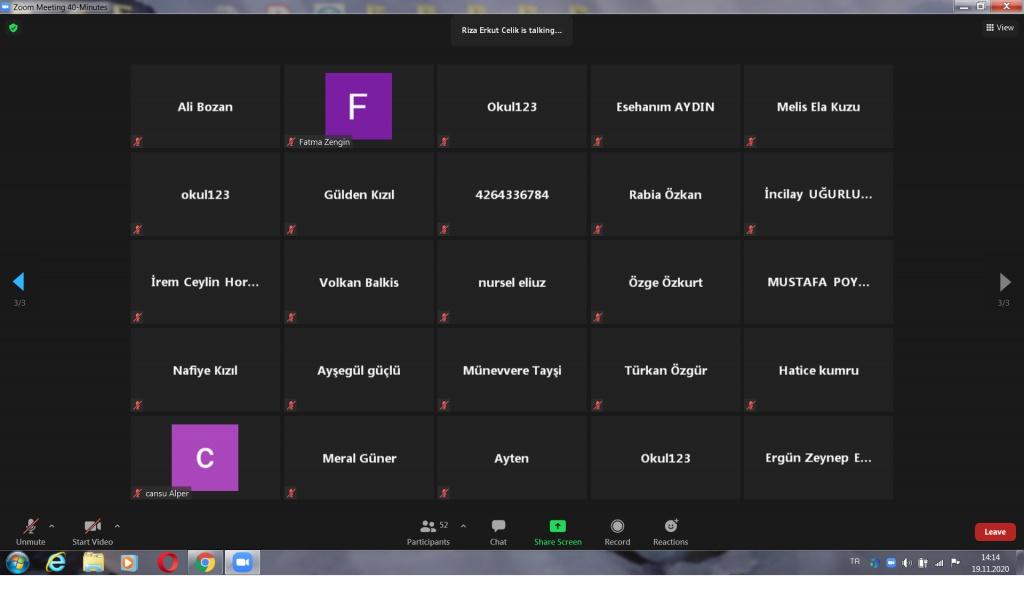
Task: Expand audio options arrow beside Unmute
Action: [x=52, y=526]
